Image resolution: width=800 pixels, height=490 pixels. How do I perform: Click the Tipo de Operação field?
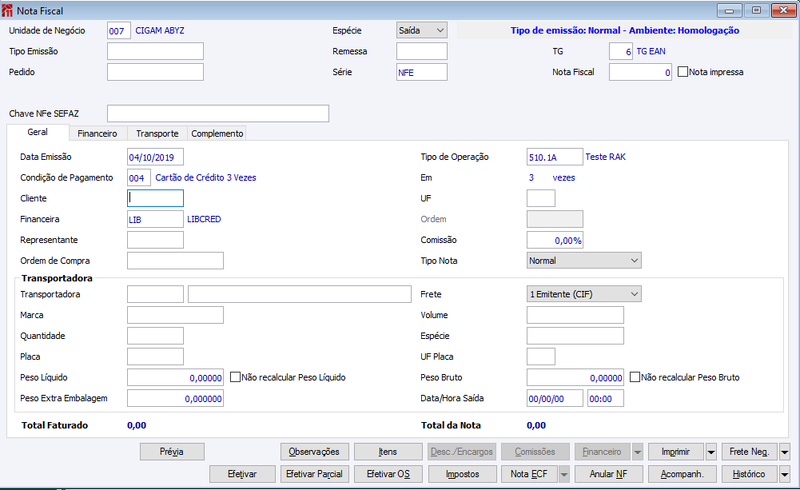coord(555,157)
